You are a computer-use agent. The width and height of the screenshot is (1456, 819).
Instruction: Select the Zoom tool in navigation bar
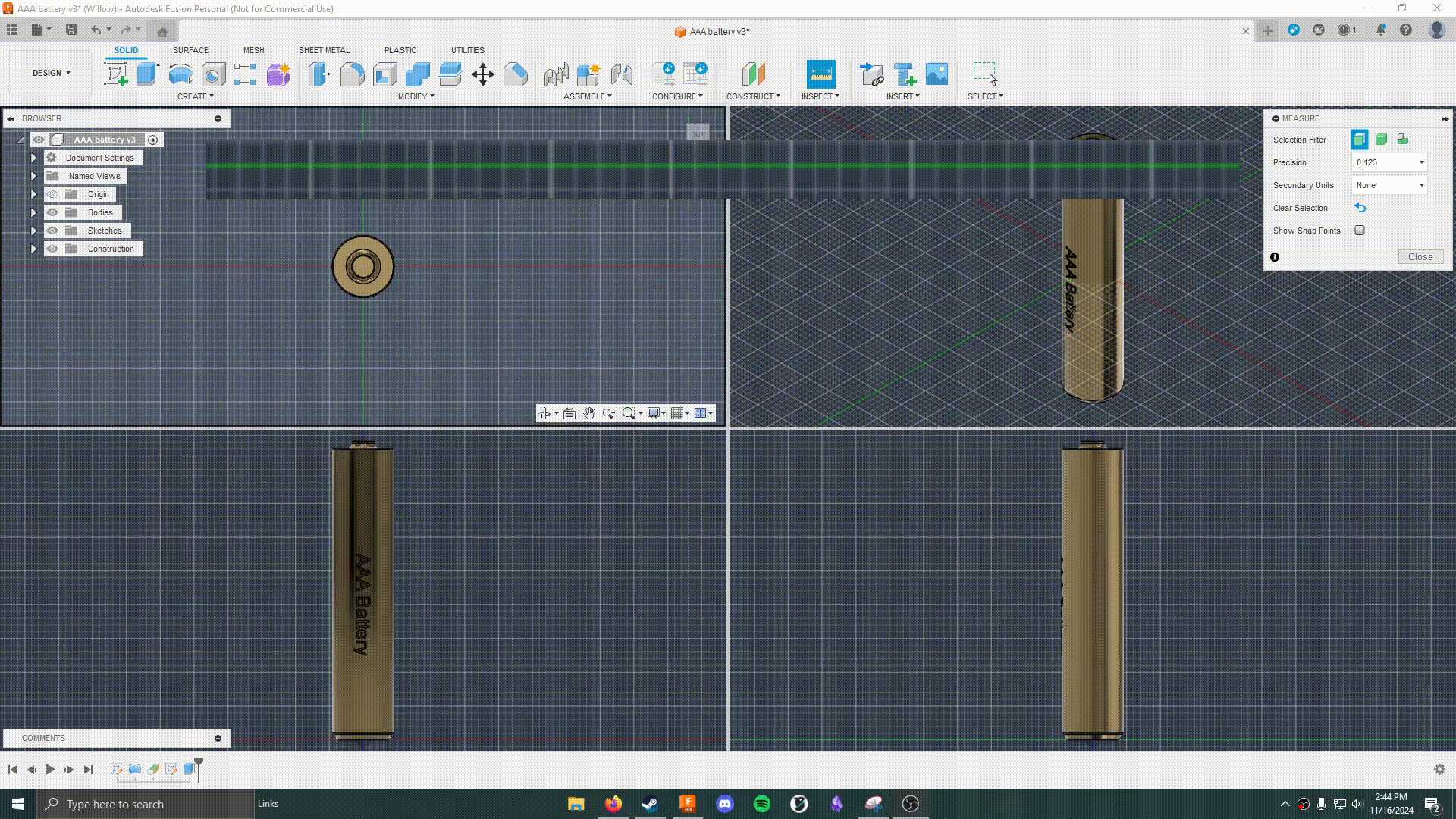point(608,413)
